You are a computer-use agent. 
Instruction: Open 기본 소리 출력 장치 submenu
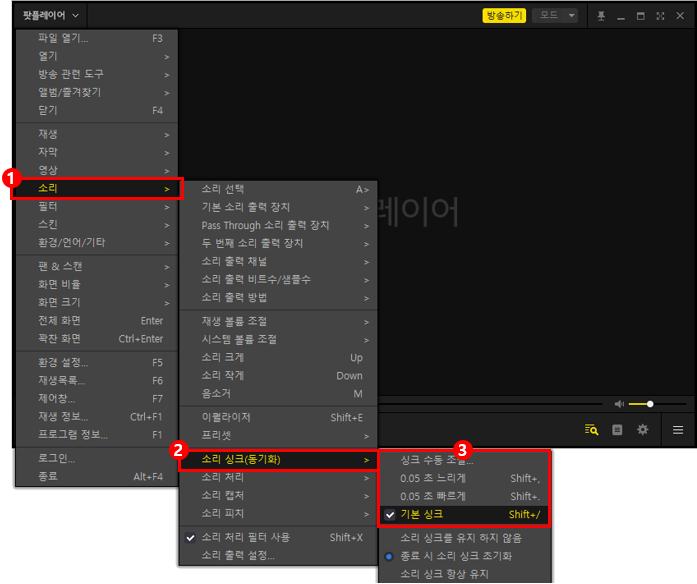coord(278,208)
